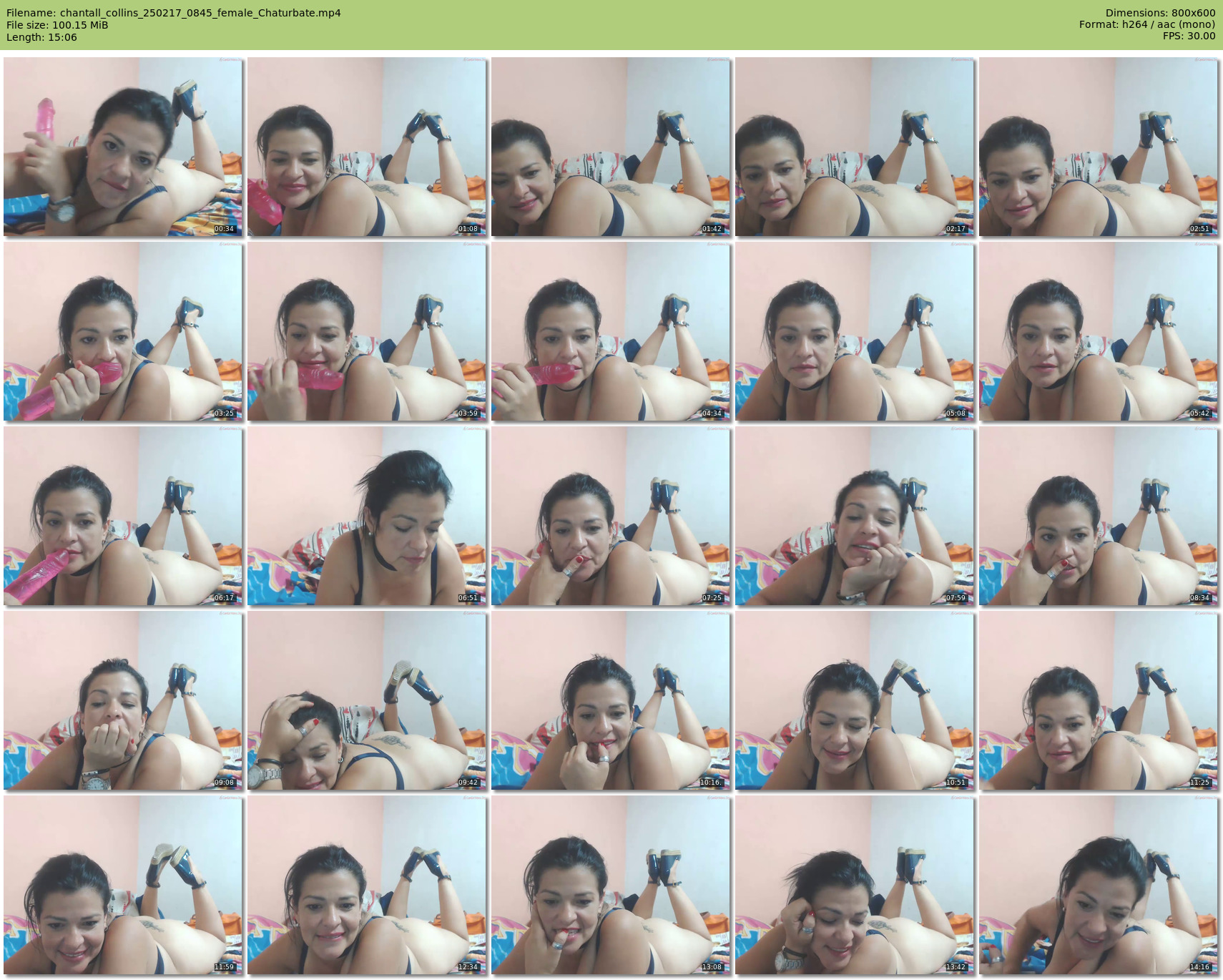Select the "File size: 100.15 MiB" text
This screenshot has width=1223, height=980.
click(57, 25)
